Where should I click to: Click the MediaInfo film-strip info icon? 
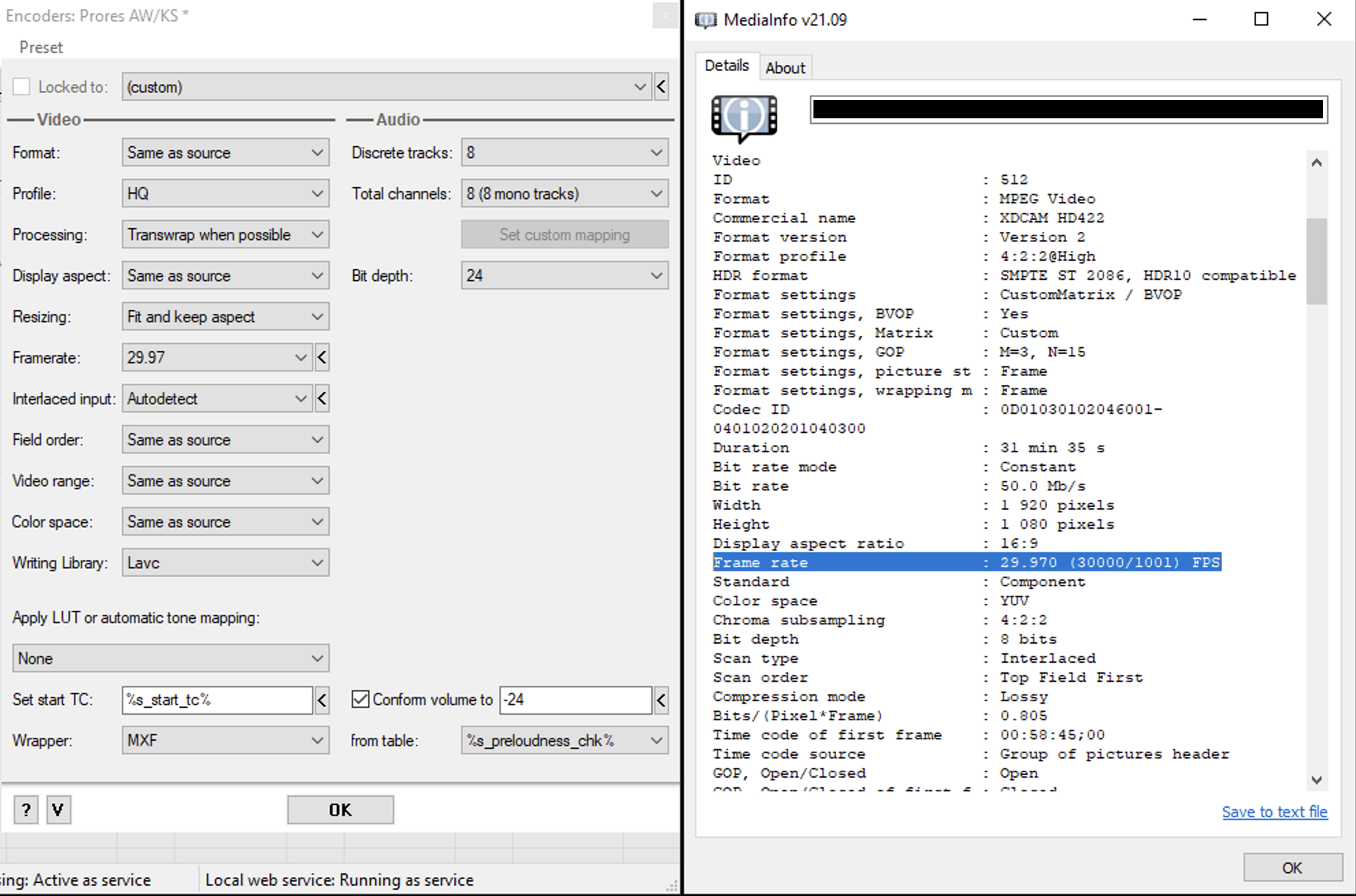point(744,118)
